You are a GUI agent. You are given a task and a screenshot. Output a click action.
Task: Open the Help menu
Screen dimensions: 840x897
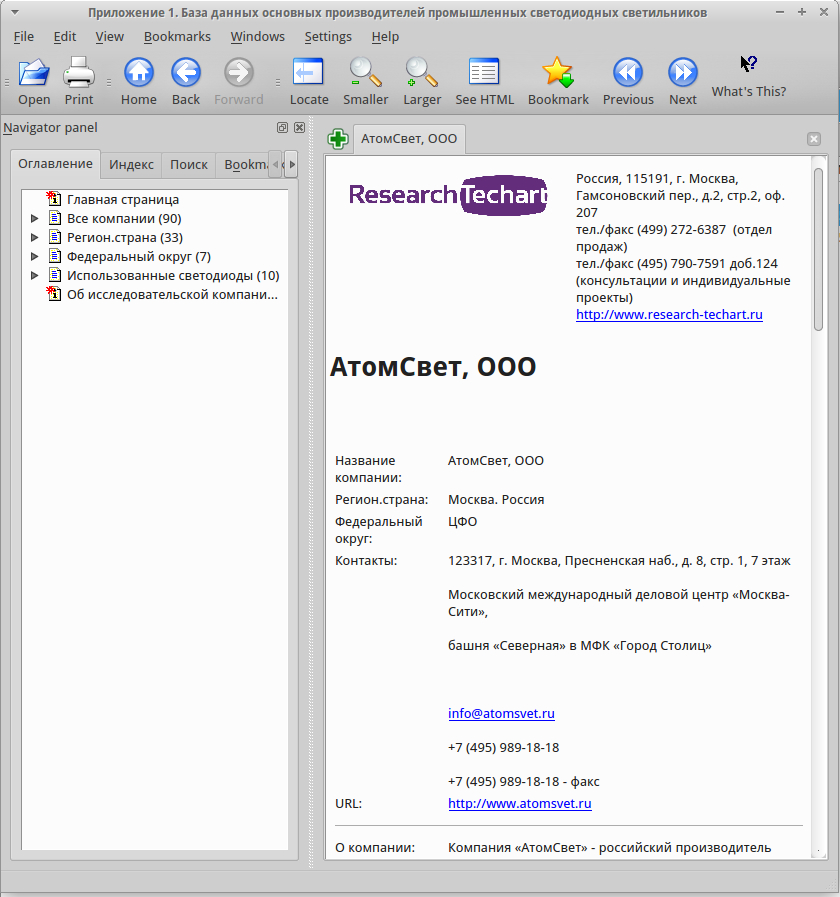point(385,37)
